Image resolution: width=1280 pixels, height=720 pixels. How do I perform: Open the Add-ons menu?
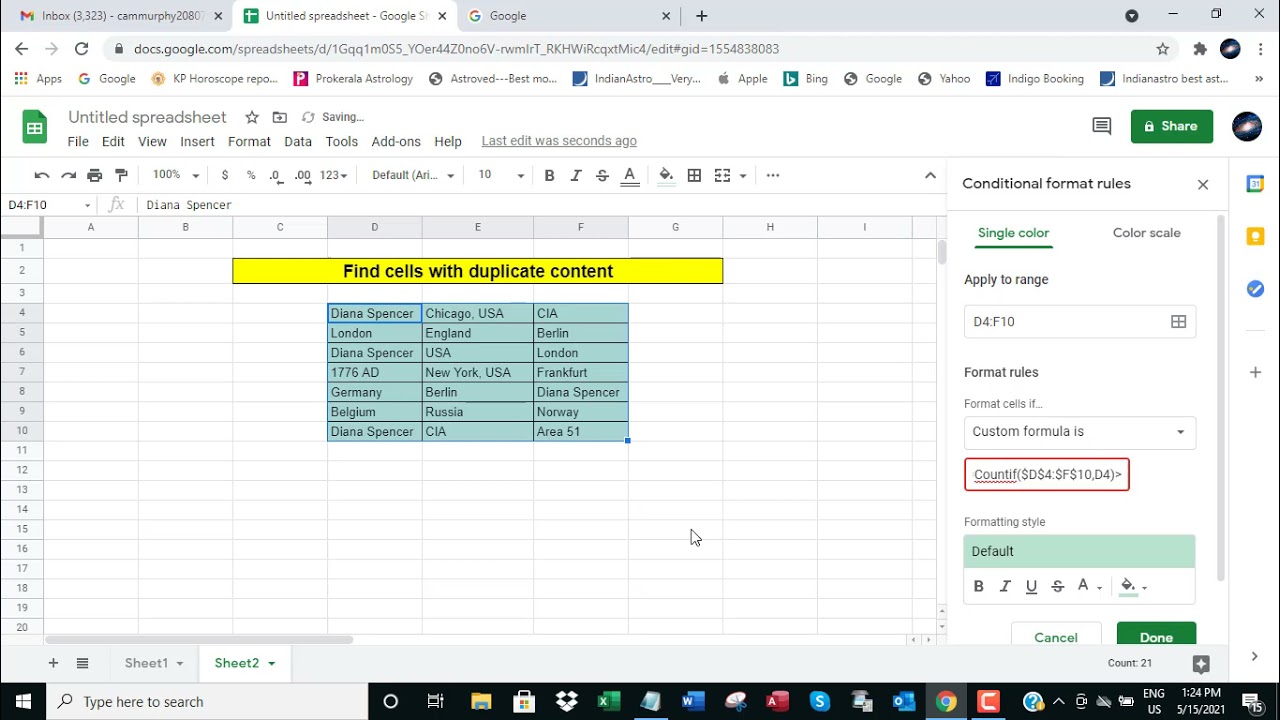pos(396,142)
